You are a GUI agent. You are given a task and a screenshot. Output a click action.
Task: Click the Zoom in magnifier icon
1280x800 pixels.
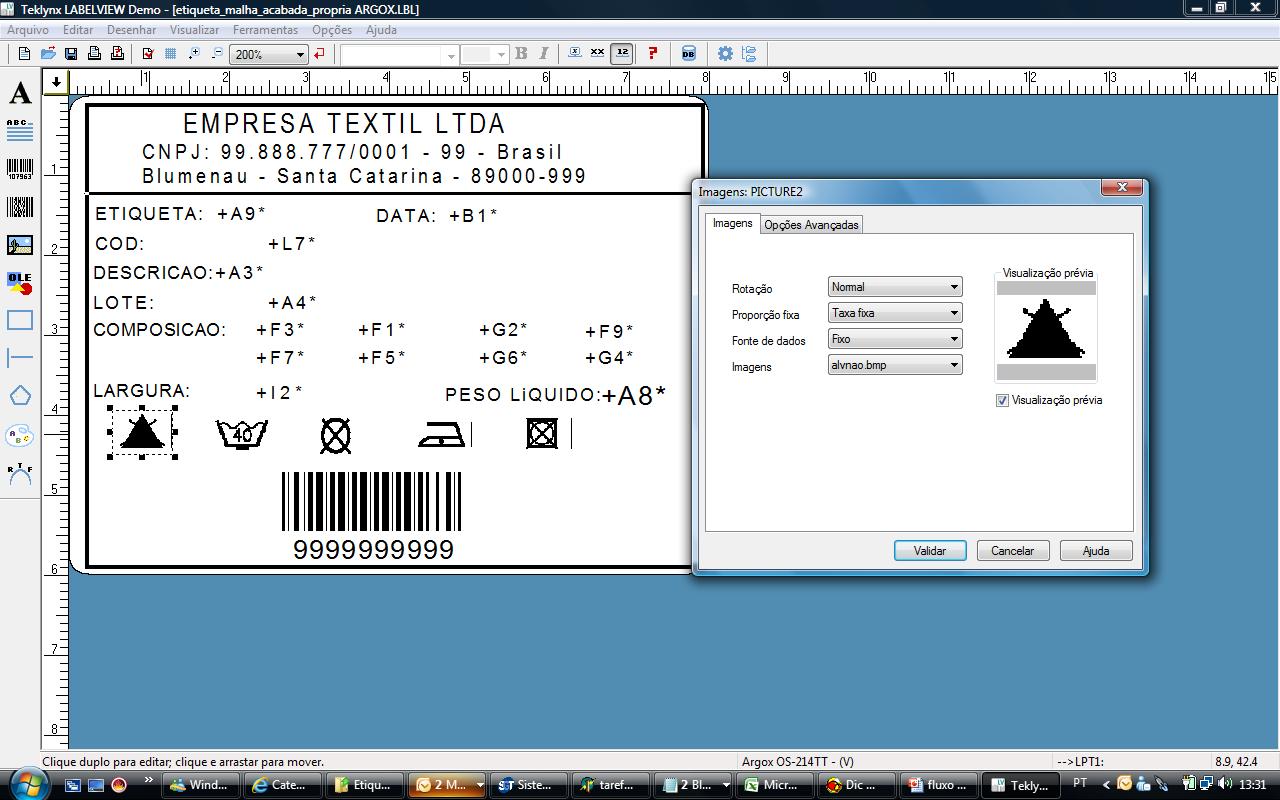pyautogui.click(x=194, y=54)
